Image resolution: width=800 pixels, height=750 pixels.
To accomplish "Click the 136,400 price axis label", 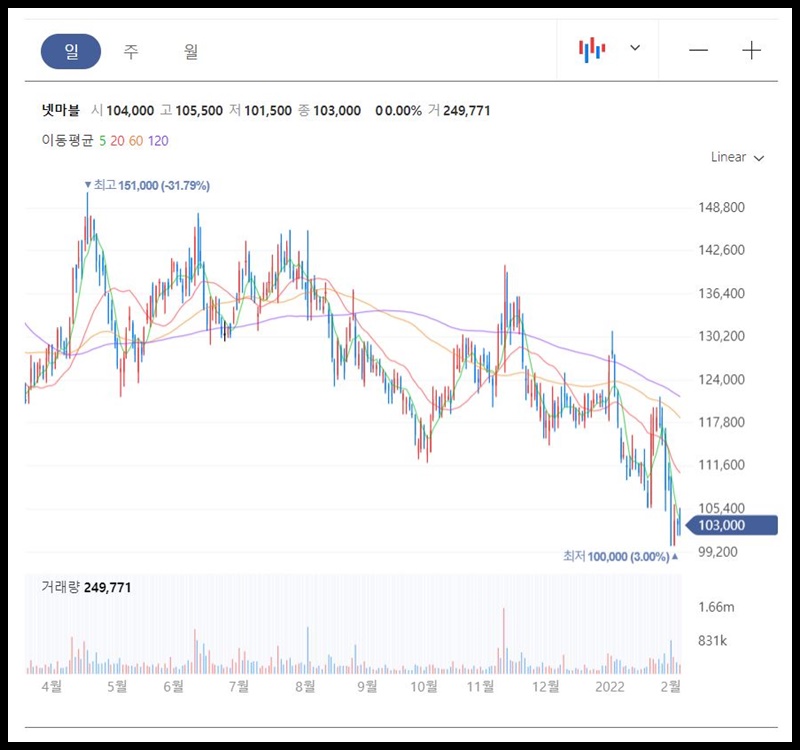I will coord(721,293).
